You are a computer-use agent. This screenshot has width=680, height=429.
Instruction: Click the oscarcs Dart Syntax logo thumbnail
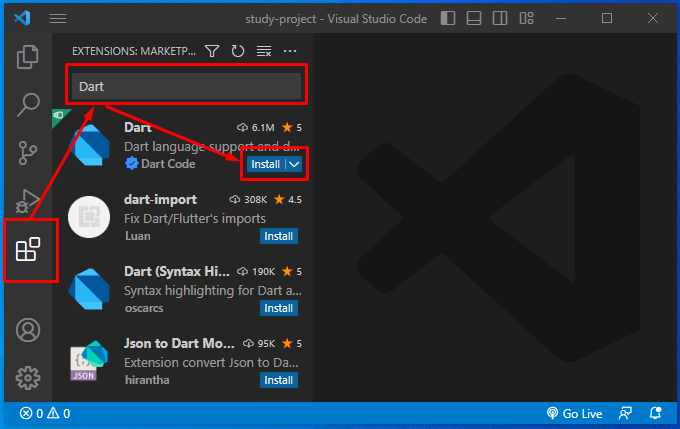point(89,289)
